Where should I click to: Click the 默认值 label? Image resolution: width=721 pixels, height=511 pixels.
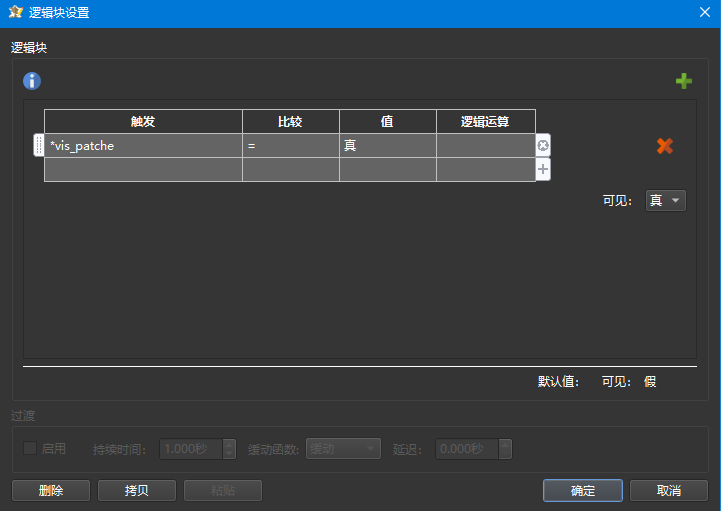click(558, 381)
